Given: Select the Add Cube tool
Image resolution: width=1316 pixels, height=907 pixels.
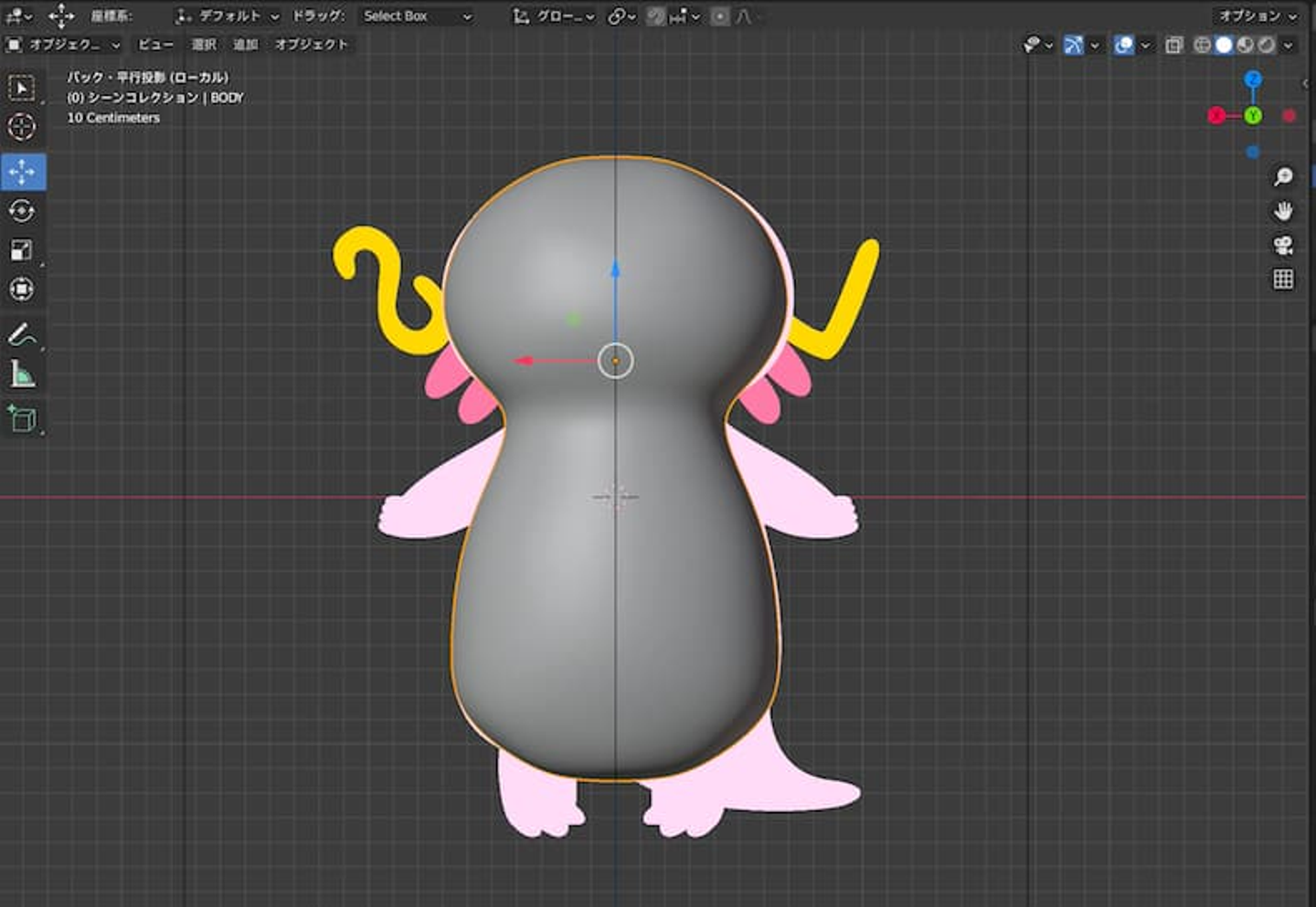Looking at the screenshot, I should (22, 419).
